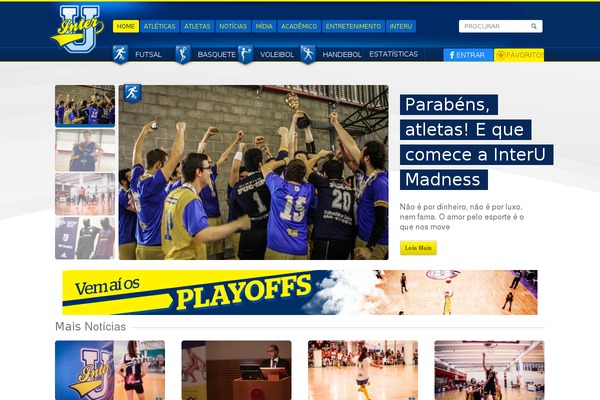This screenshot has width=600, height=400.
Task: Click futsal badge on main slide photo
Action: tap(132, 93)
